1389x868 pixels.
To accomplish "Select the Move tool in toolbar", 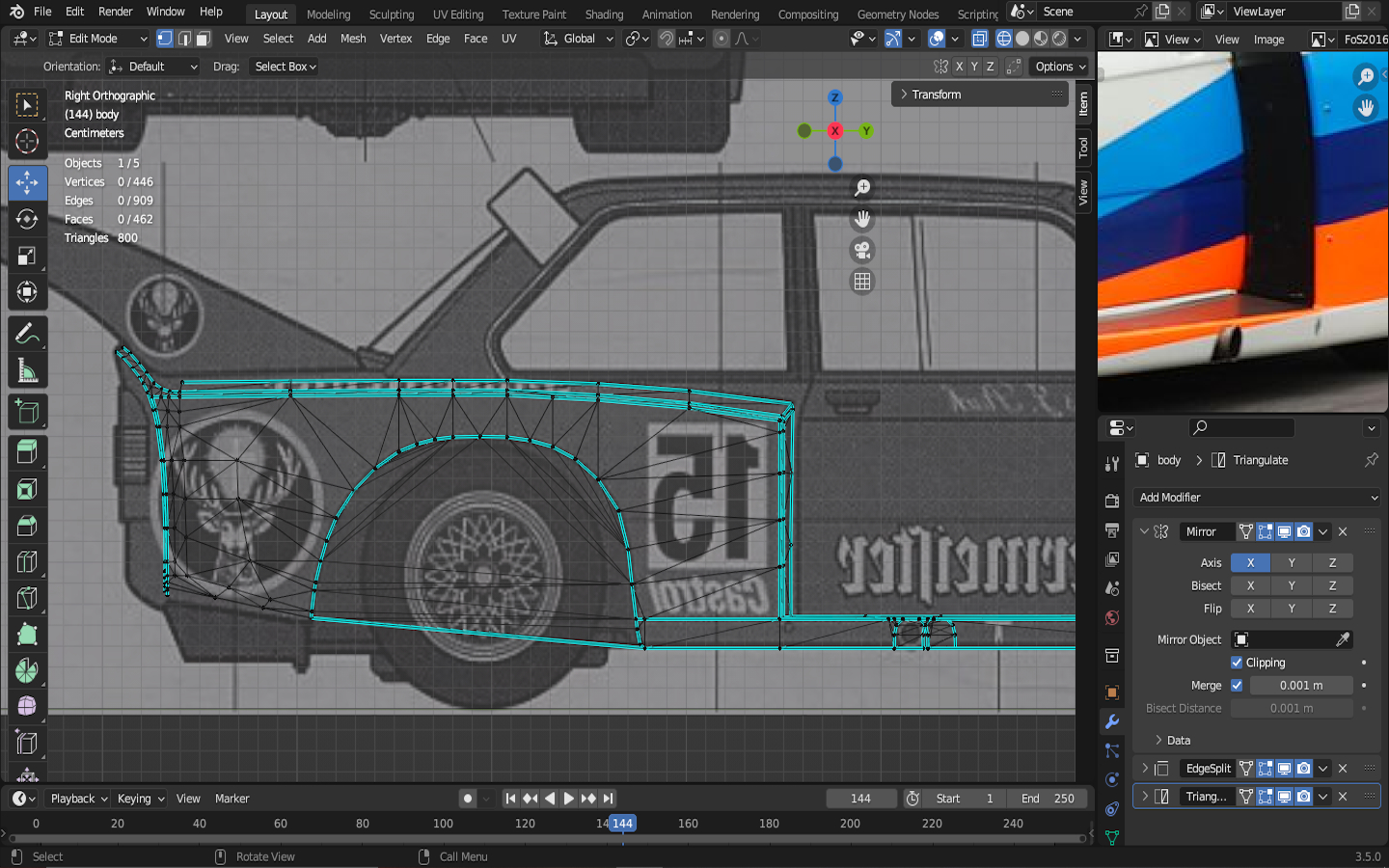I will [x=27, y=182].
